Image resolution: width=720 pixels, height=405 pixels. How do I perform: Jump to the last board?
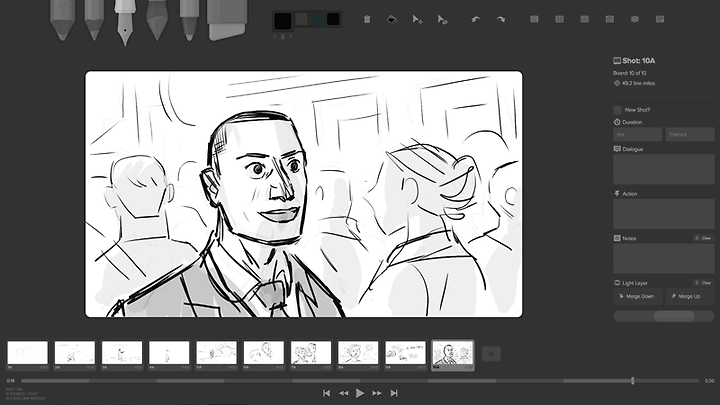pos(394,393)
